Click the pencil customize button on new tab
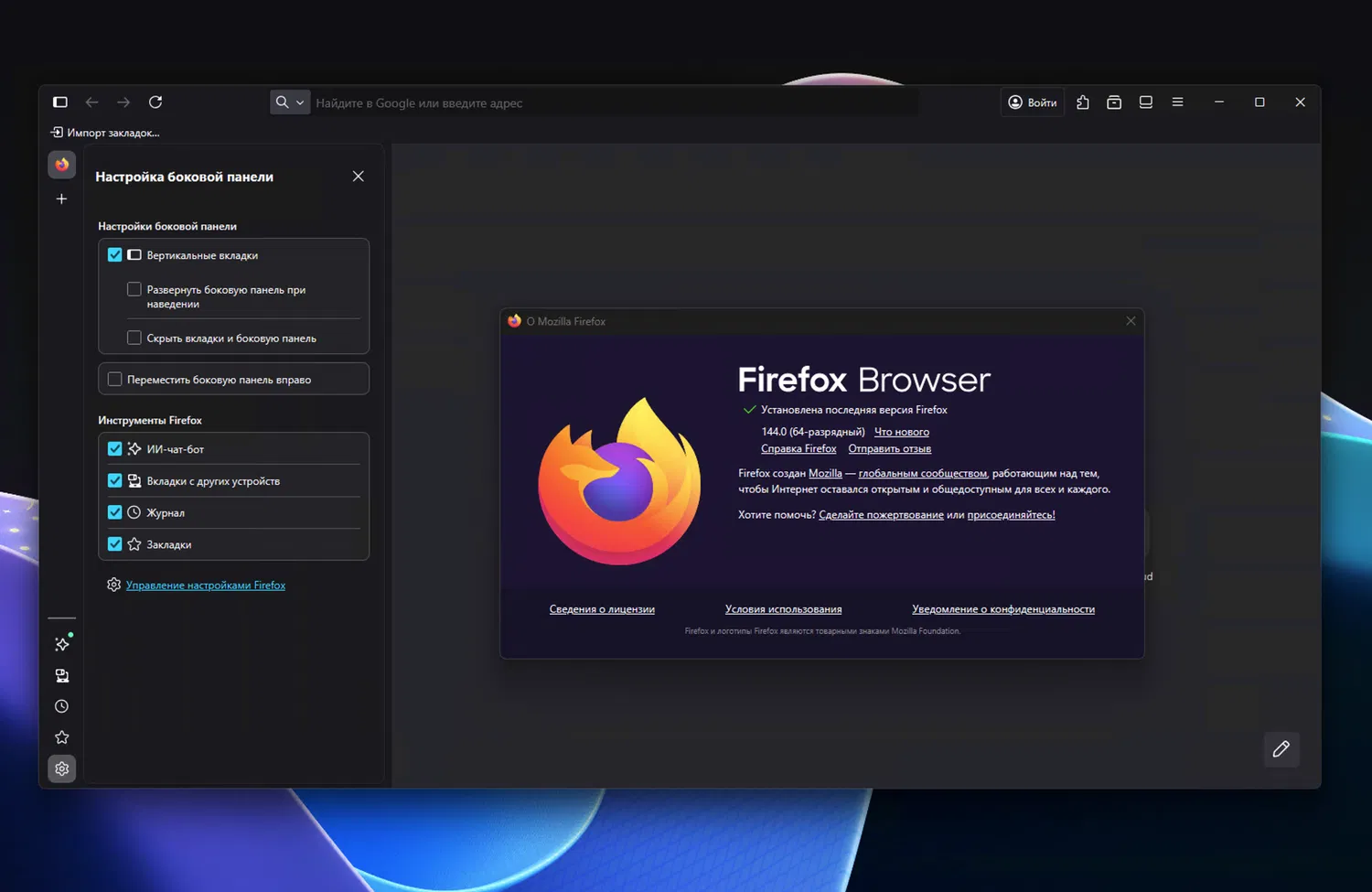The image size is (1372, 892). 1281,749
